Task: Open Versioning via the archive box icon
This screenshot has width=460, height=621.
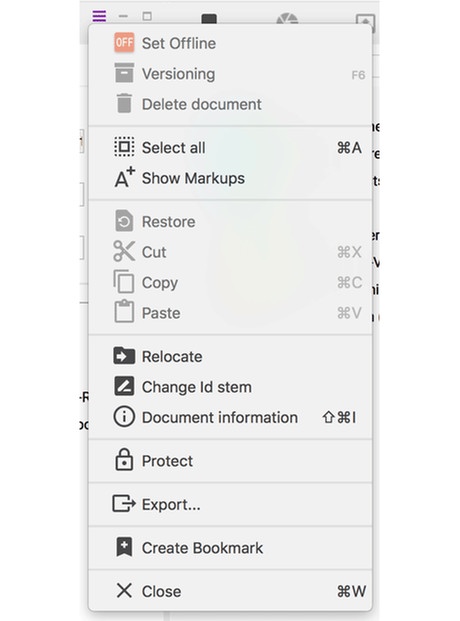Action: coord(124,73)
